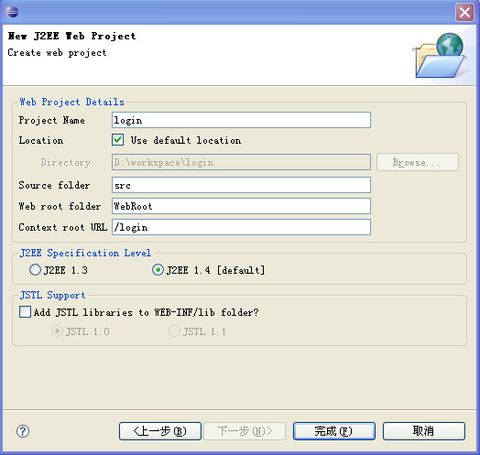
Task: Click the Web root folder field
Action: 241,206
